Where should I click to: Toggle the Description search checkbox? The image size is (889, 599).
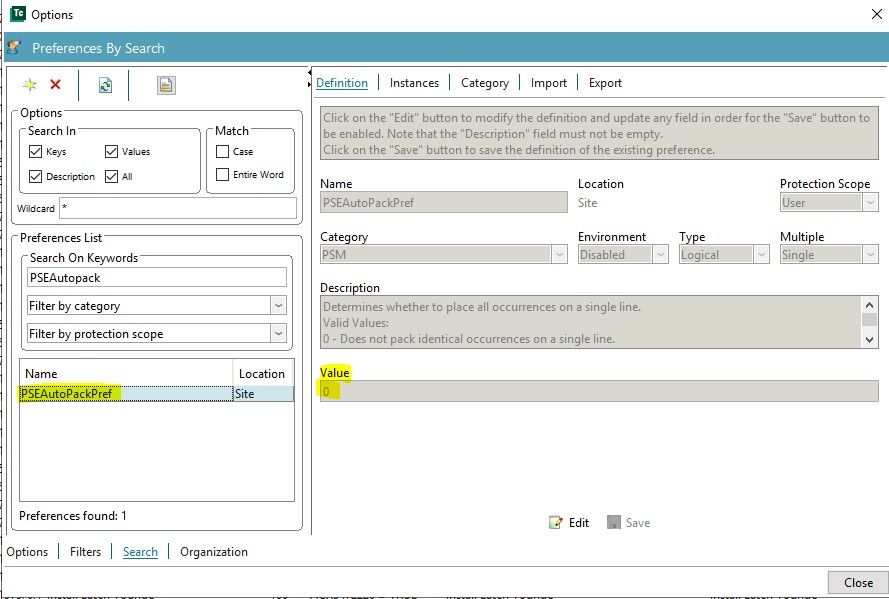click(x=36, y=177)
